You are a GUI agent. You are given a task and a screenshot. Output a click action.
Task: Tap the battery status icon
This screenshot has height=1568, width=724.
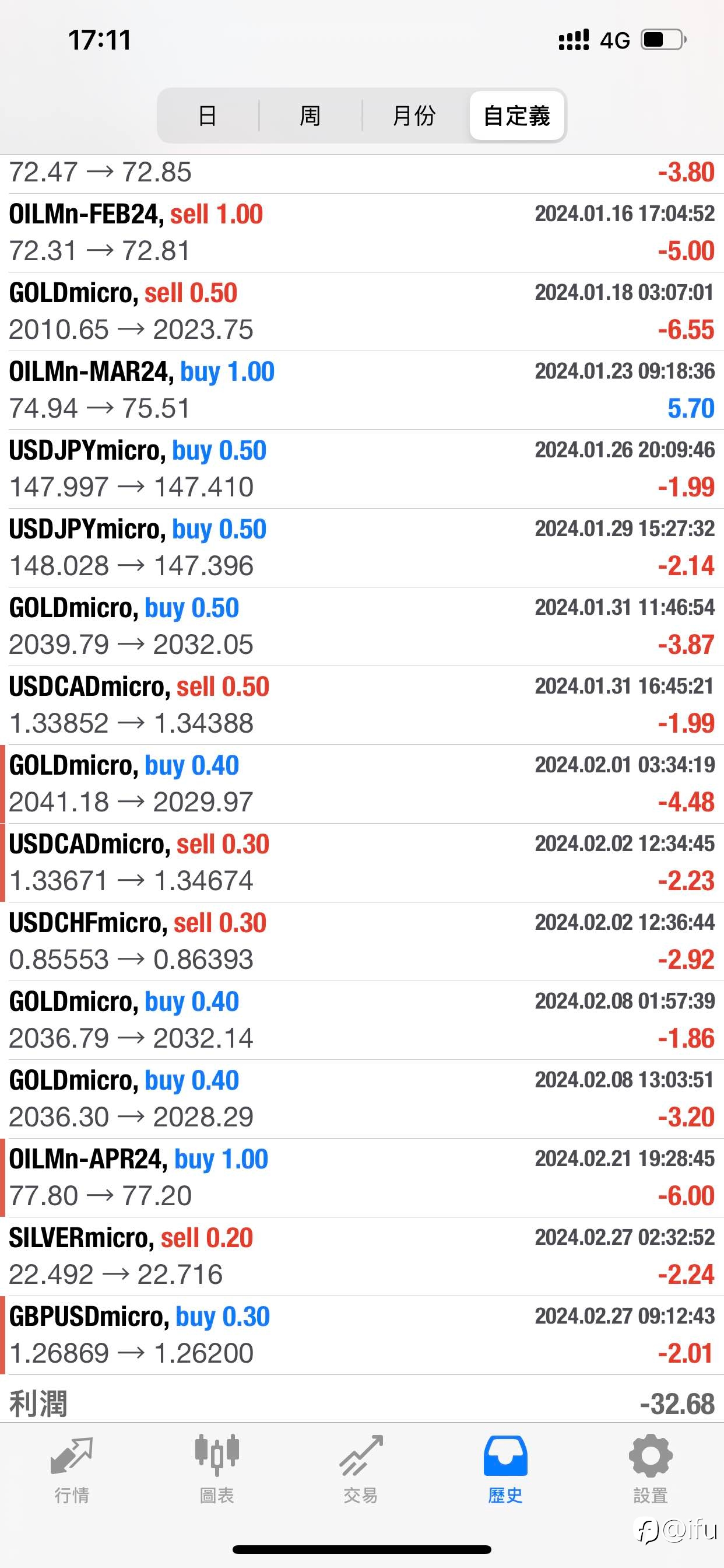pyautogui.click(x=663, y=40)
